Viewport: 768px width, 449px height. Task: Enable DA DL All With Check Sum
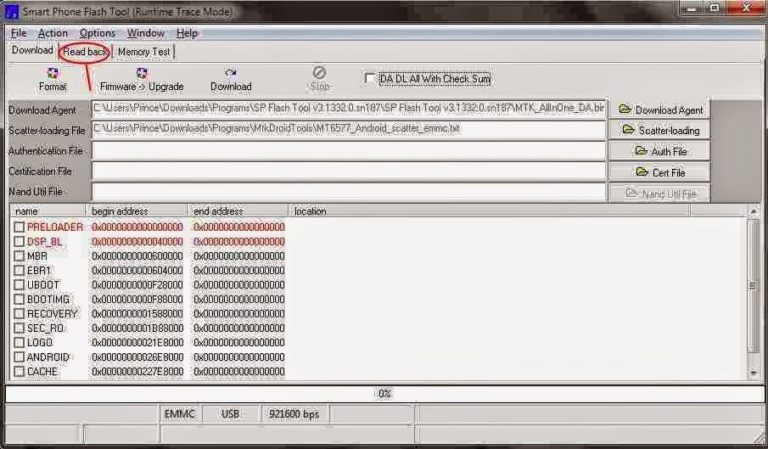click(x=370, y=78)
